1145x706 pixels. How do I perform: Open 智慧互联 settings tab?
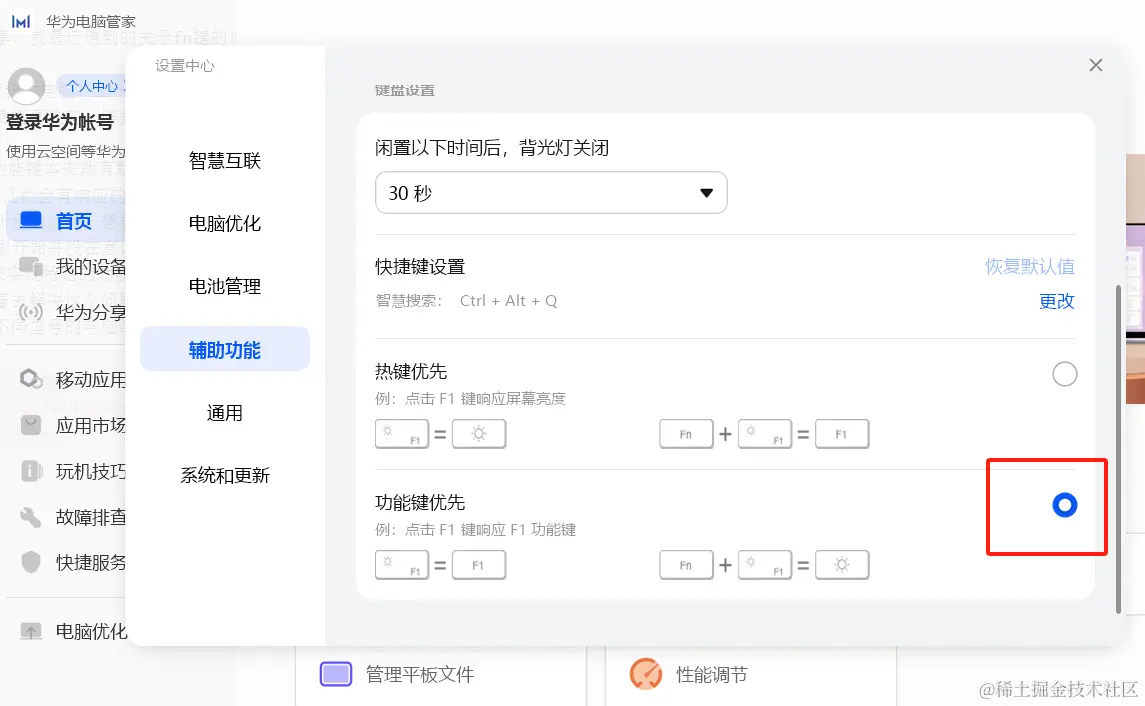(225, 161)
